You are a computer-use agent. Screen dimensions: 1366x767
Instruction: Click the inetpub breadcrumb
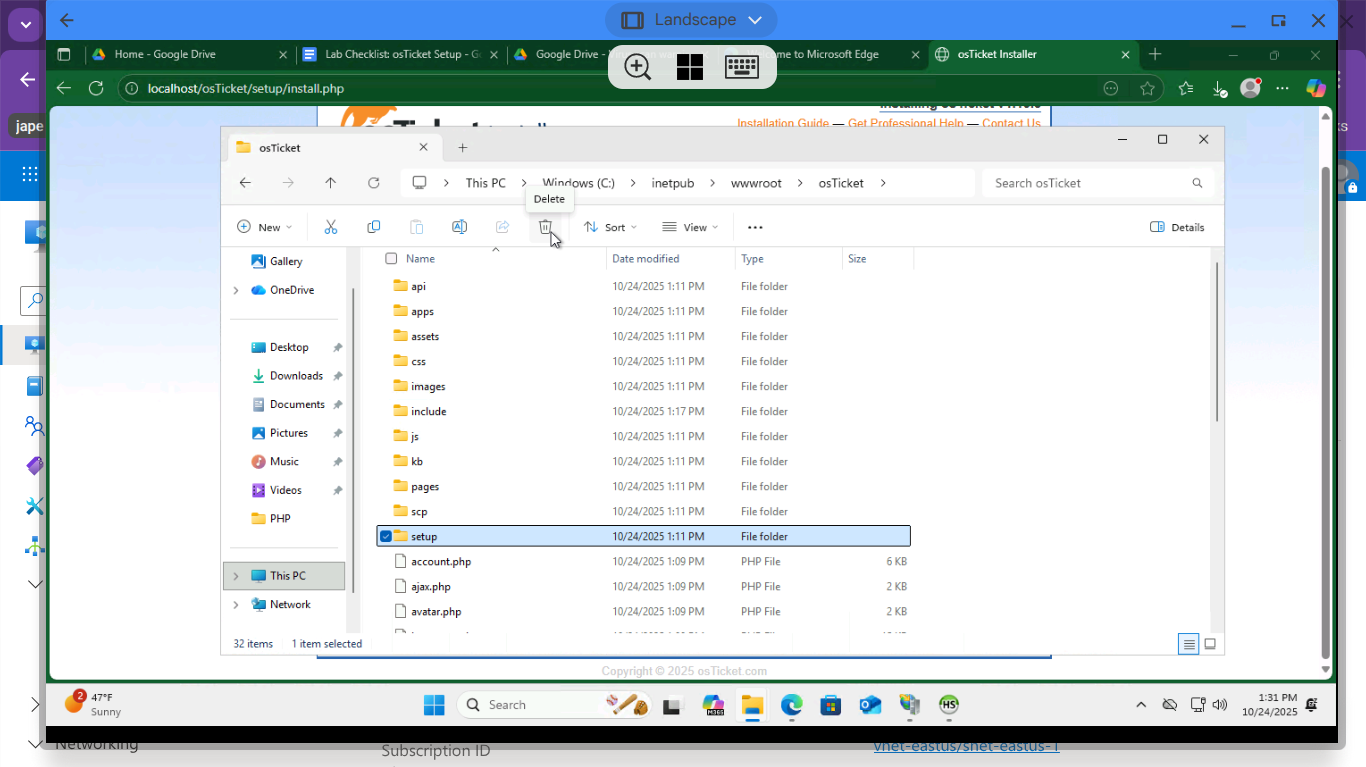[672, 183]
